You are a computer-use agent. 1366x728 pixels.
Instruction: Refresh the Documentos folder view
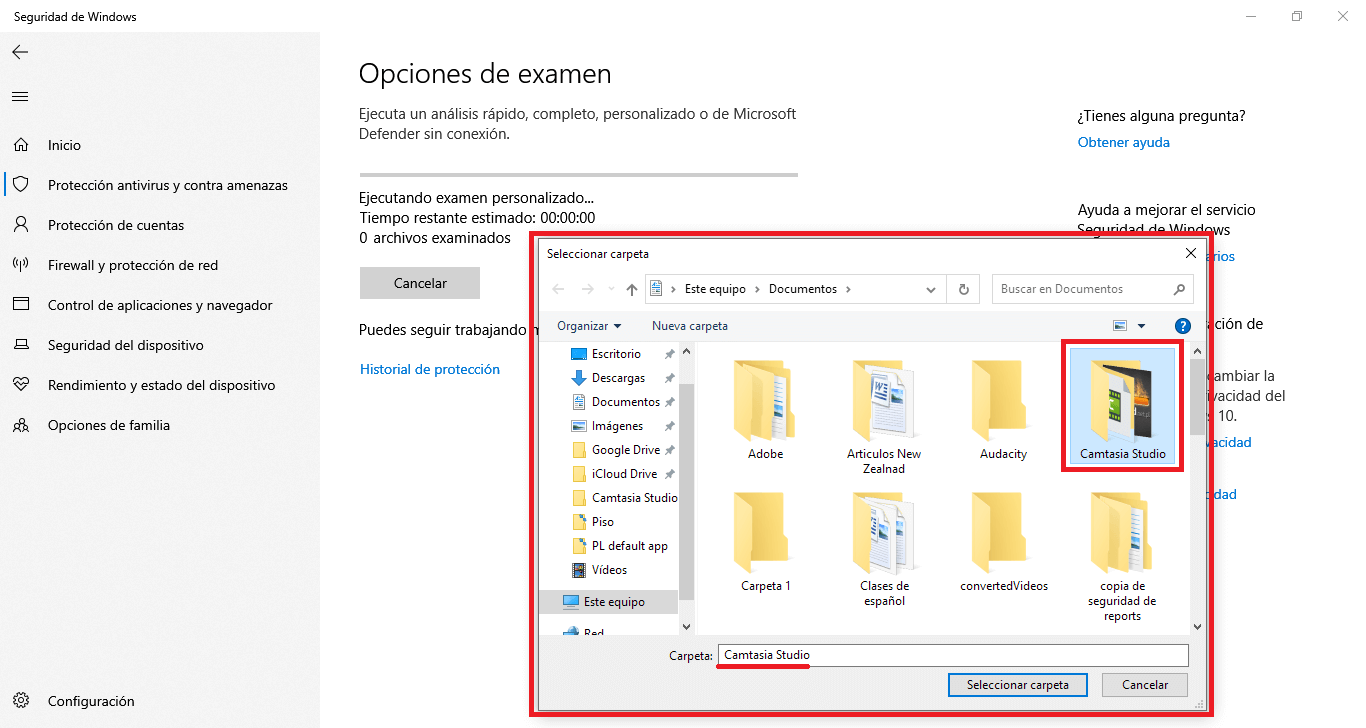click(x=963, y=289)
